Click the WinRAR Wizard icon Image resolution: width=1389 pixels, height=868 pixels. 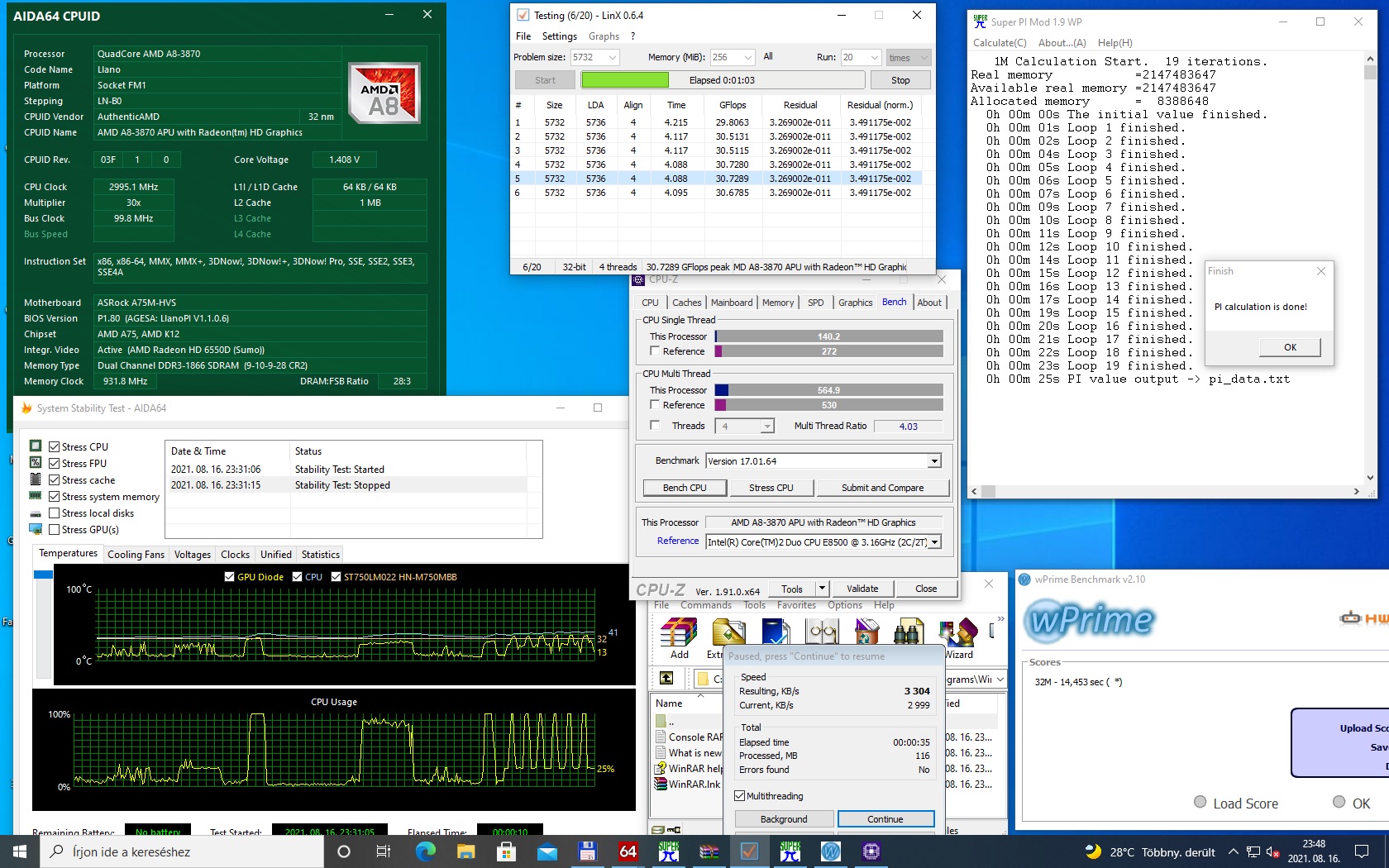coord(959,633)
